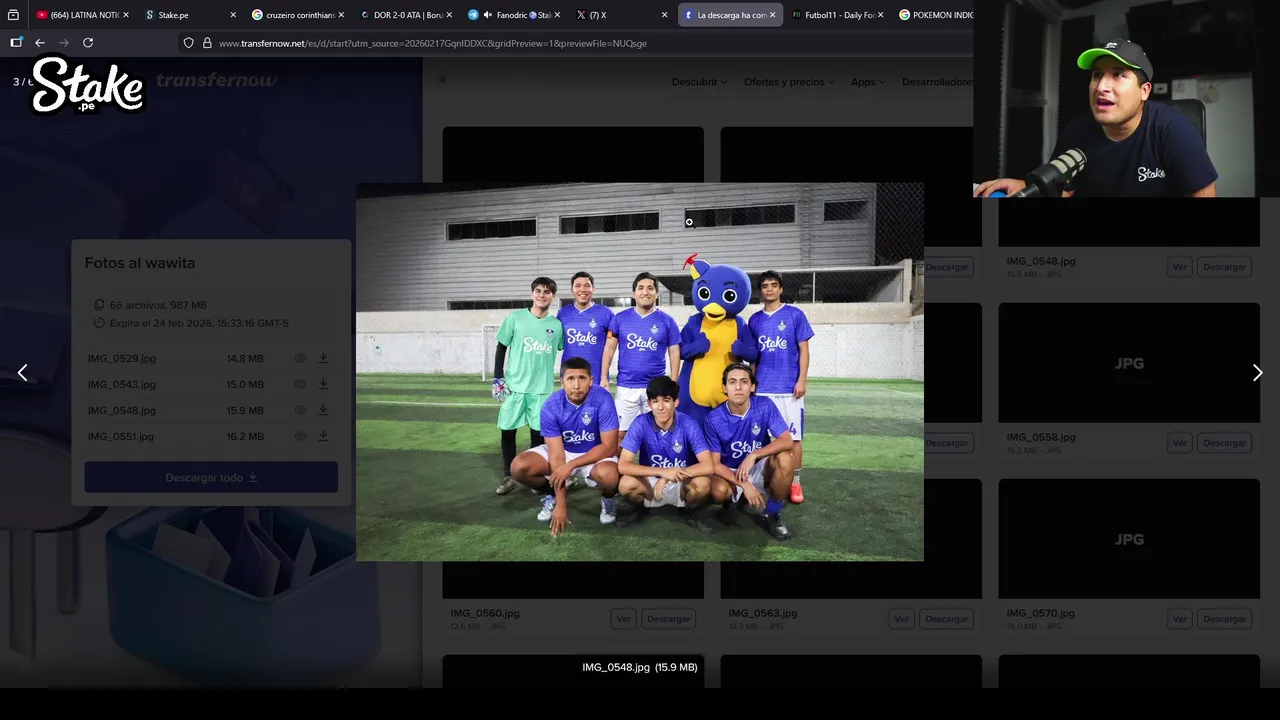Click Ver button for IMG_0548.jpg in grid
Screen dimensions: 1280x720
pyautogui.click(x=1179, y=267)
